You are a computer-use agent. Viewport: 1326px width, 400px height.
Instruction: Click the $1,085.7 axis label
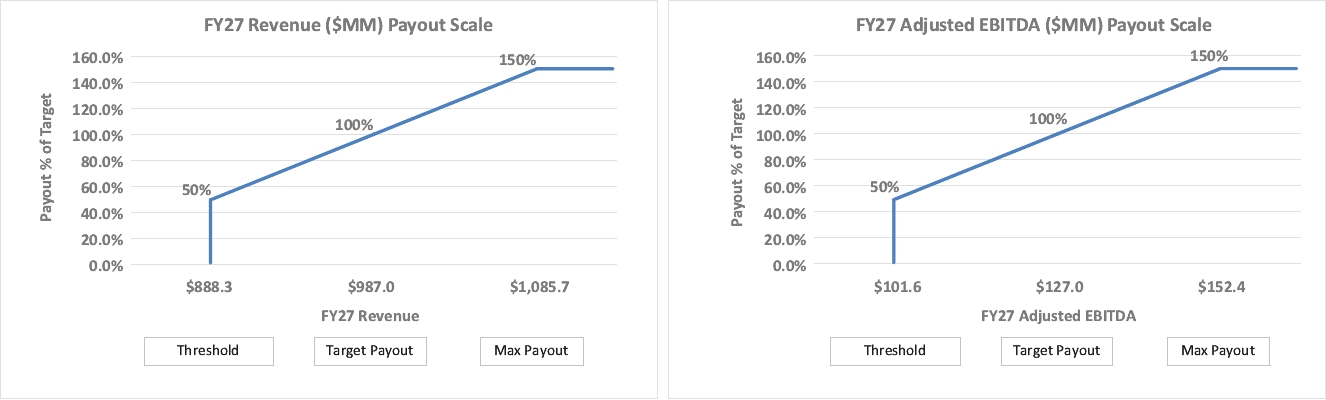pos(537,286)
